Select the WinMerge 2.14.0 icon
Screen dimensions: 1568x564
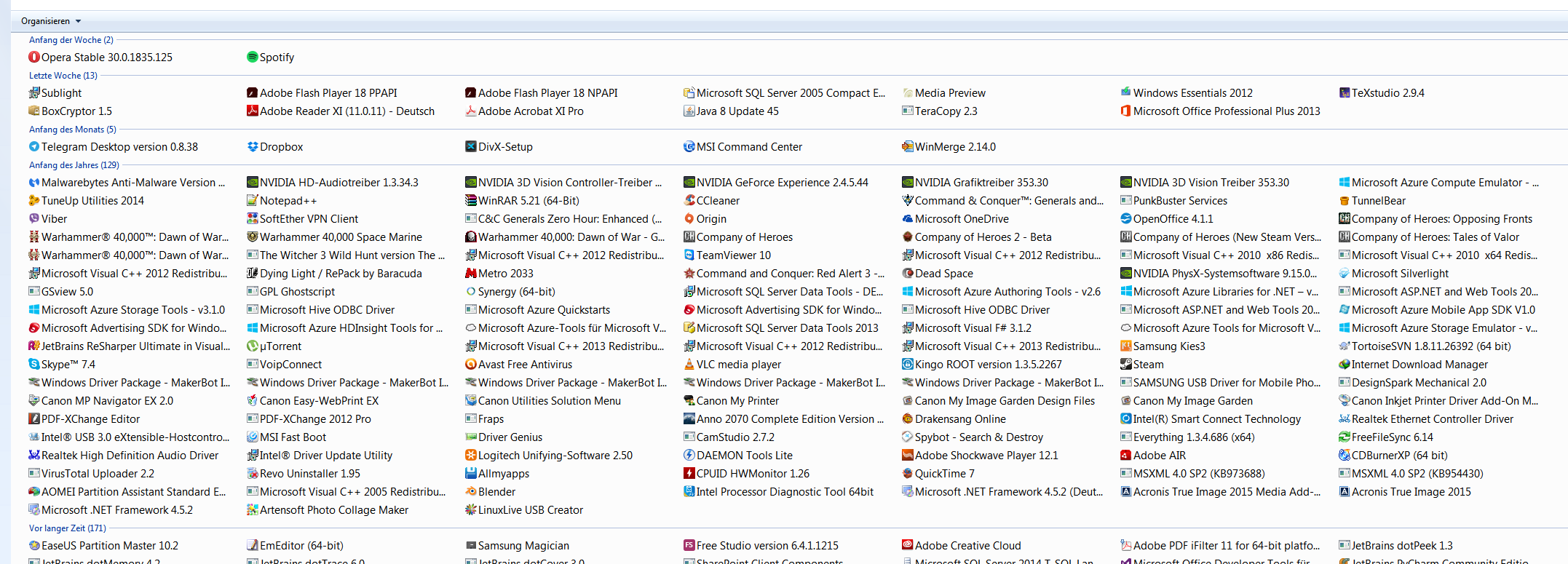click(908, 146)
